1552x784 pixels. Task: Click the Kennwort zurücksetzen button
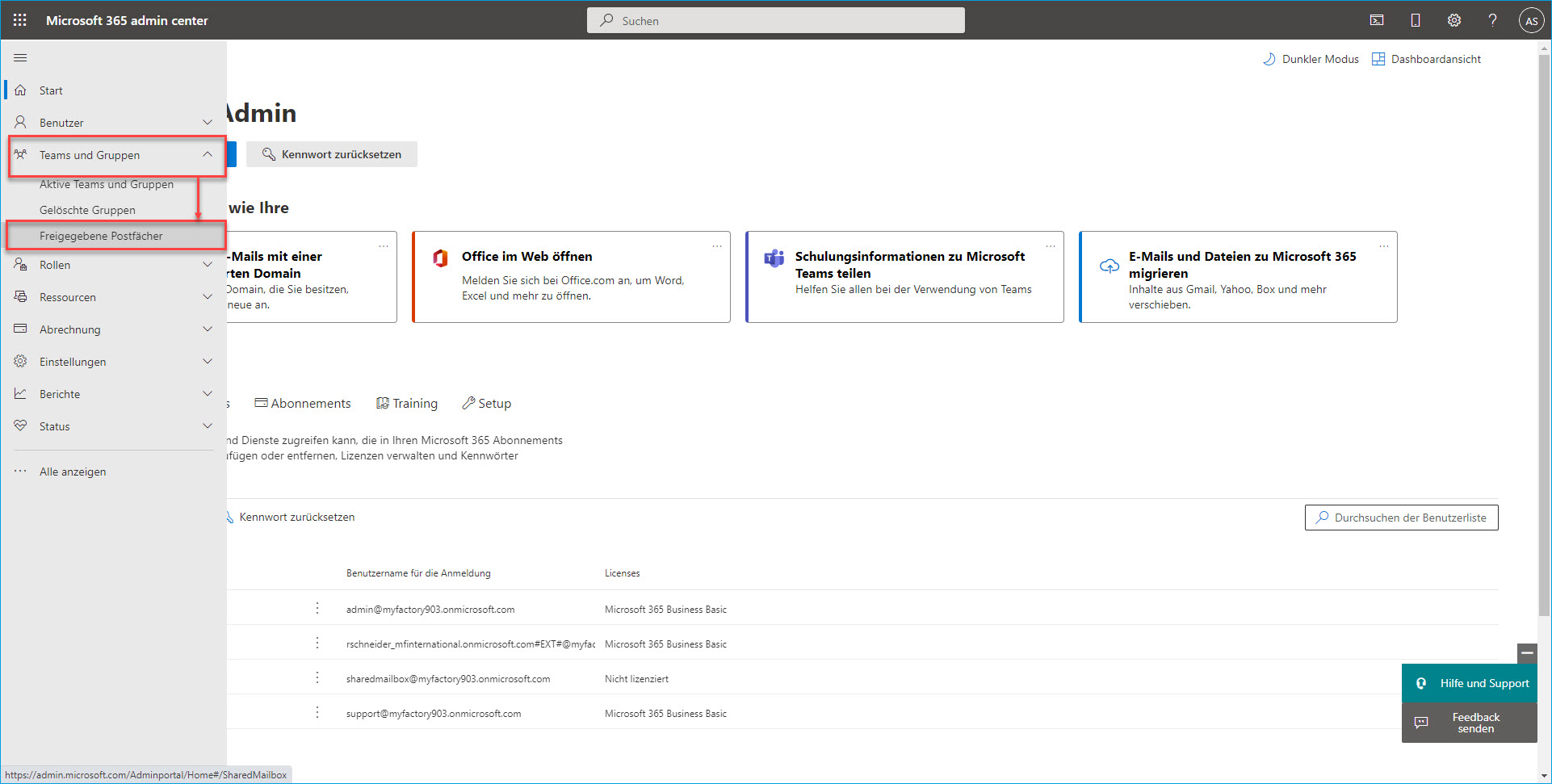point(332,154)
